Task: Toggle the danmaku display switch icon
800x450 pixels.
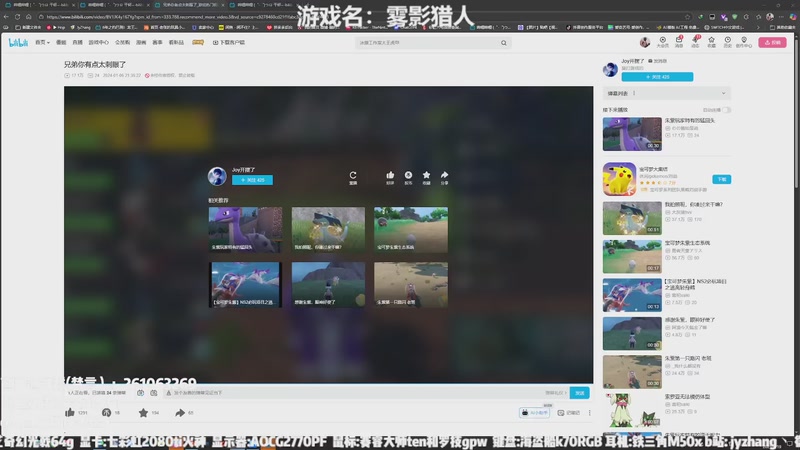Action: [x=140, y=392]
